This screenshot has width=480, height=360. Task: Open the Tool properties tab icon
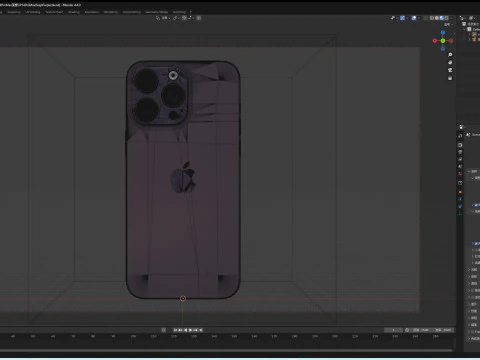click(460, 136)
